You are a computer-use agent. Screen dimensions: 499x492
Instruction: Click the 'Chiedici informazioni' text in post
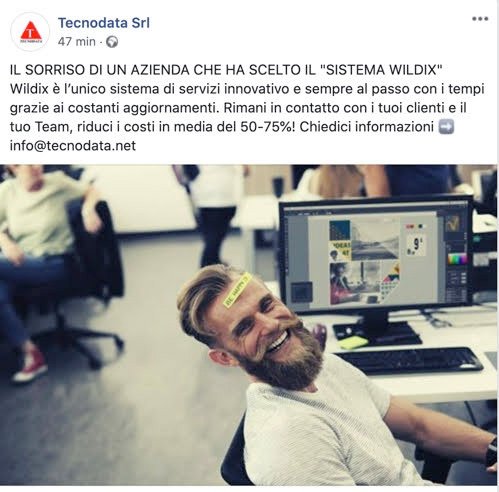[366, 127]
